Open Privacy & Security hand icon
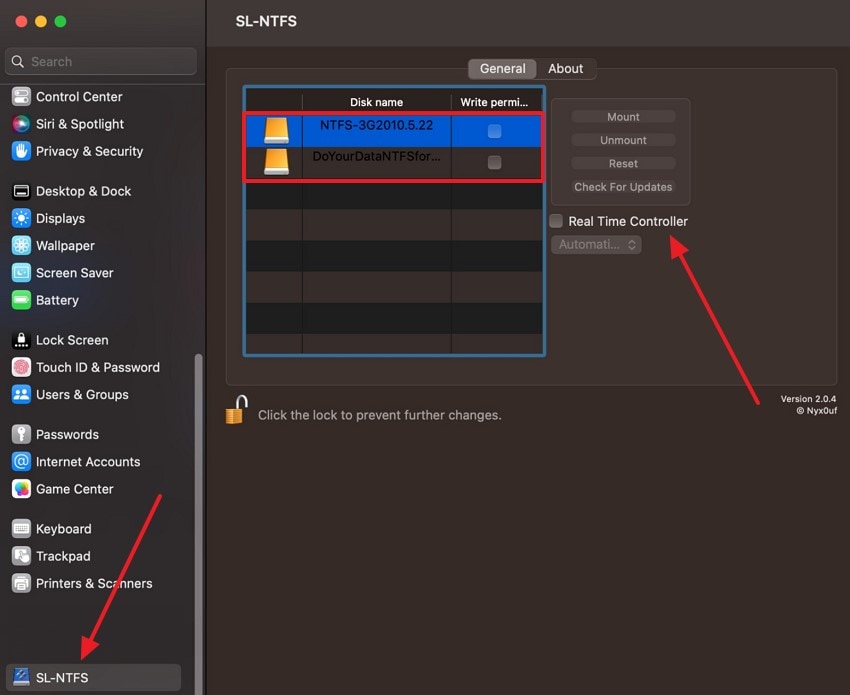The image size is (850, 695). tap(21, 151)
